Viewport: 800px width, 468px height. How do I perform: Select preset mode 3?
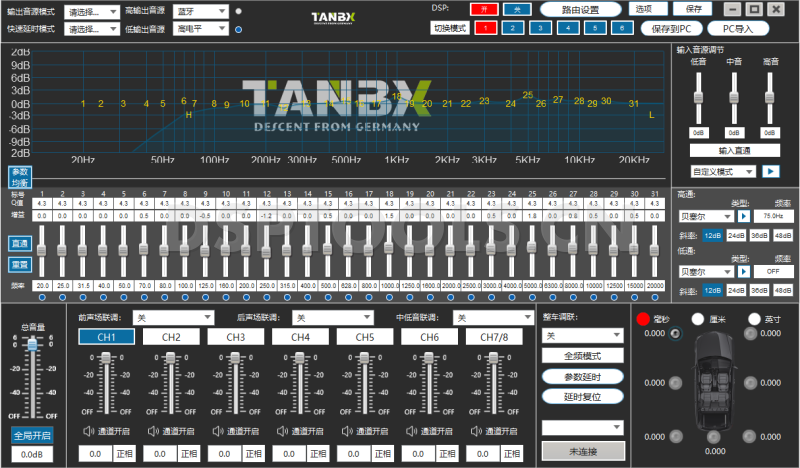[x=540, y=28]
